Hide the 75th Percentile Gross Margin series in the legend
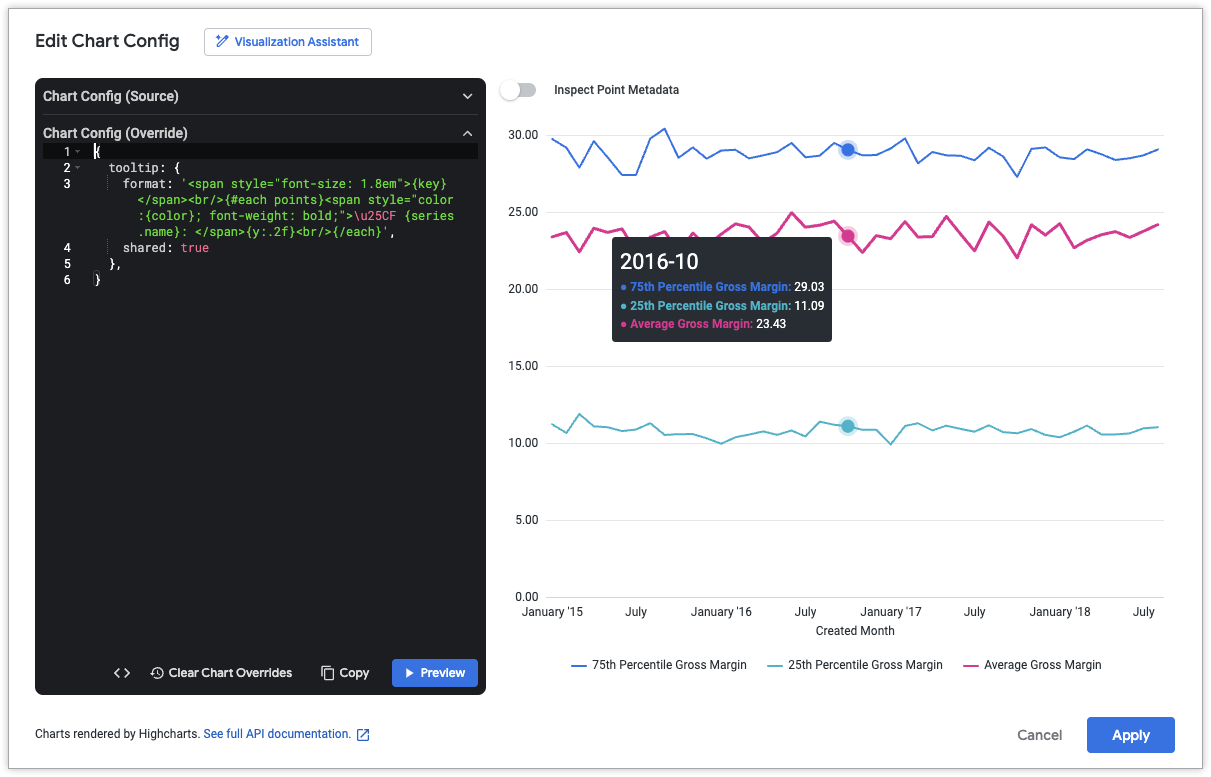This screenshot has height=777, width=1211. [659, 665]
